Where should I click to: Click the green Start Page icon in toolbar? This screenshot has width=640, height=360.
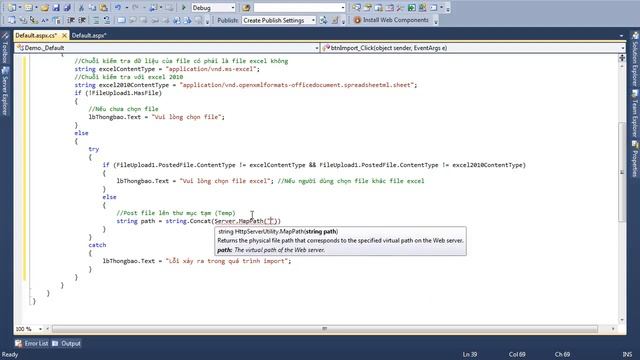(x=411, y=8)
